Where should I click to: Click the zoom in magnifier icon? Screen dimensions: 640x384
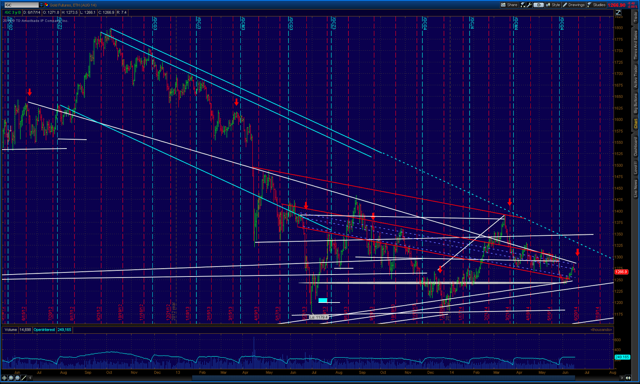pyautogui.click(x=11, y=378)
